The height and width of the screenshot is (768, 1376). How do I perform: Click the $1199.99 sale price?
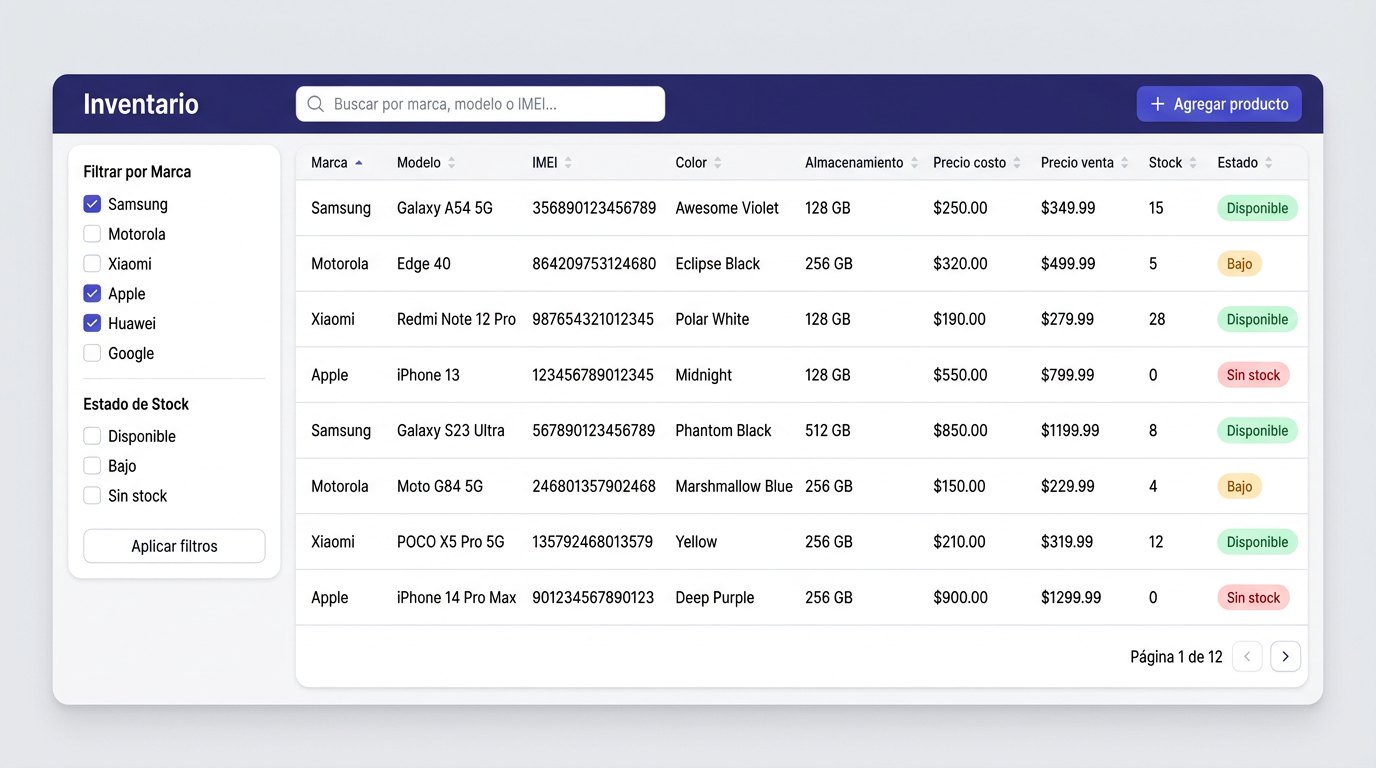pyautogui.click(x=1070, y=430)
